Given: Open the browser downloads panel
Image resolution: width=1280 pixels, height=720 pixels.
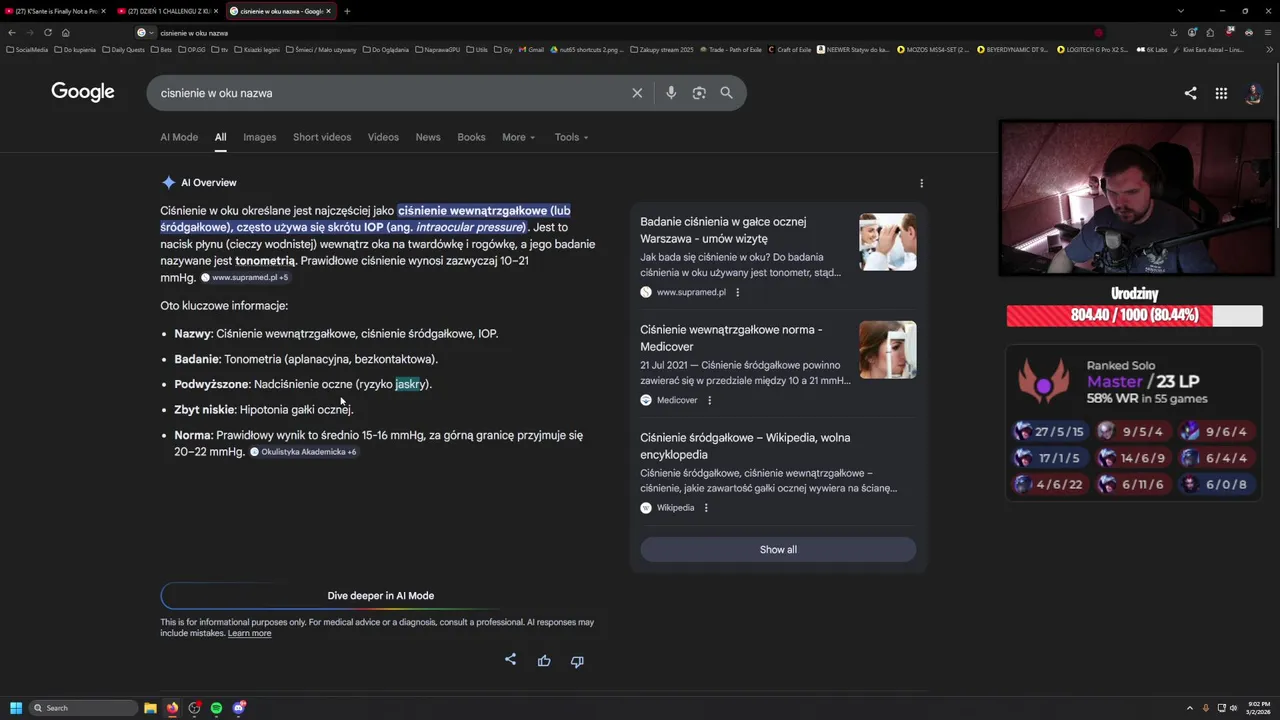Looking at the screenshot, I should [x=1174, y=32].
